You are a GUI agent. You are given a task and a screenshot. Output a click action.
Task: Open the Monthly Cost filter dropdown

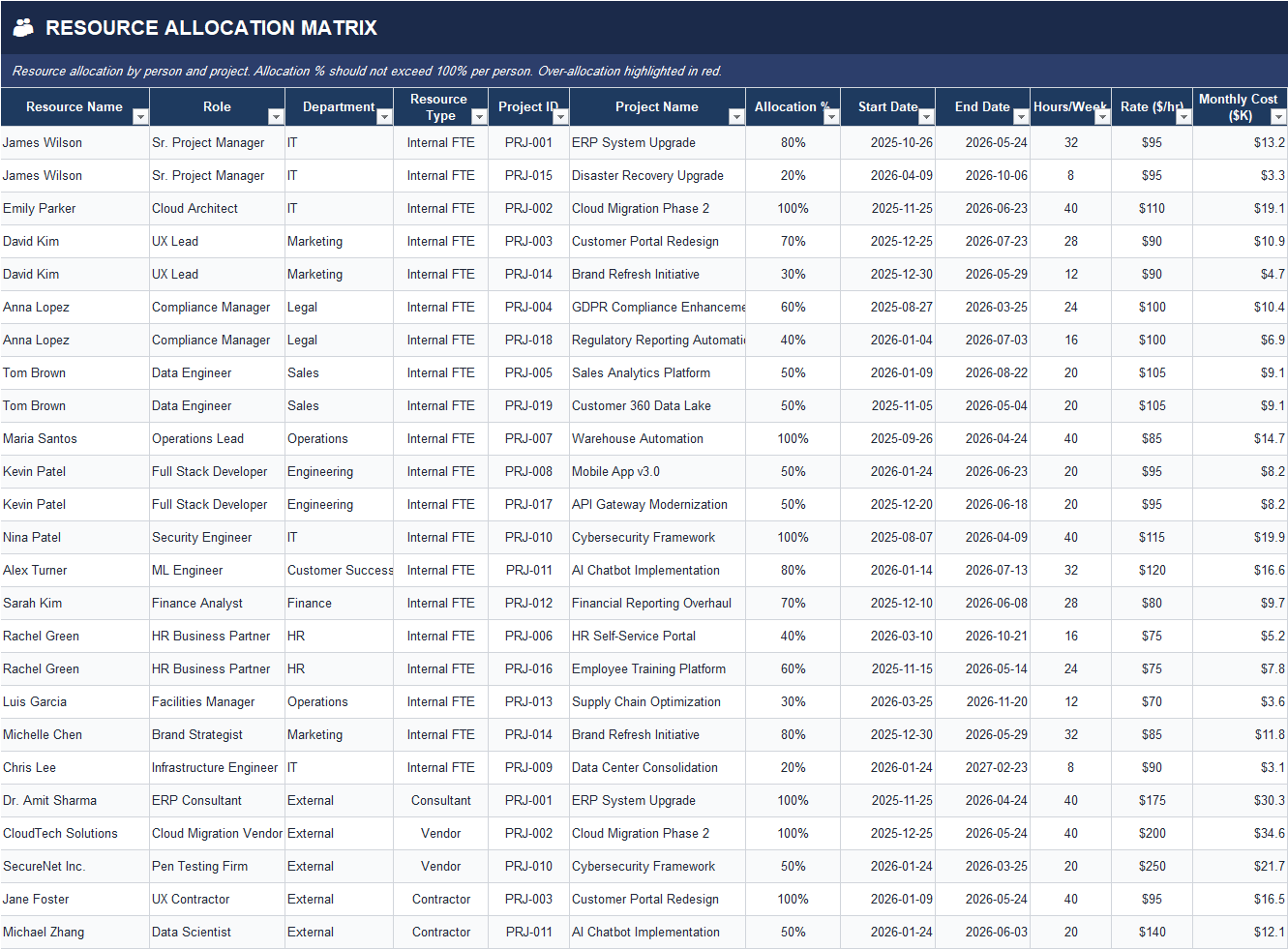coord(1279,117)
